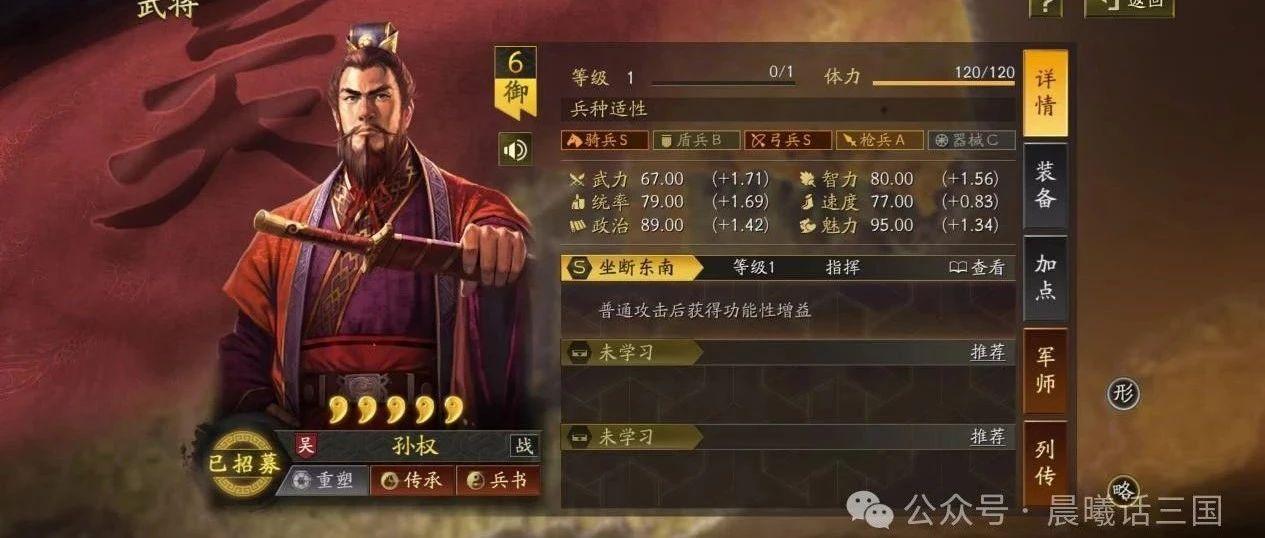Image resolution: width=1265 pixels, height=538 pixels.
Task: Open 查看 to view skill details
Action: click(976, 267)
